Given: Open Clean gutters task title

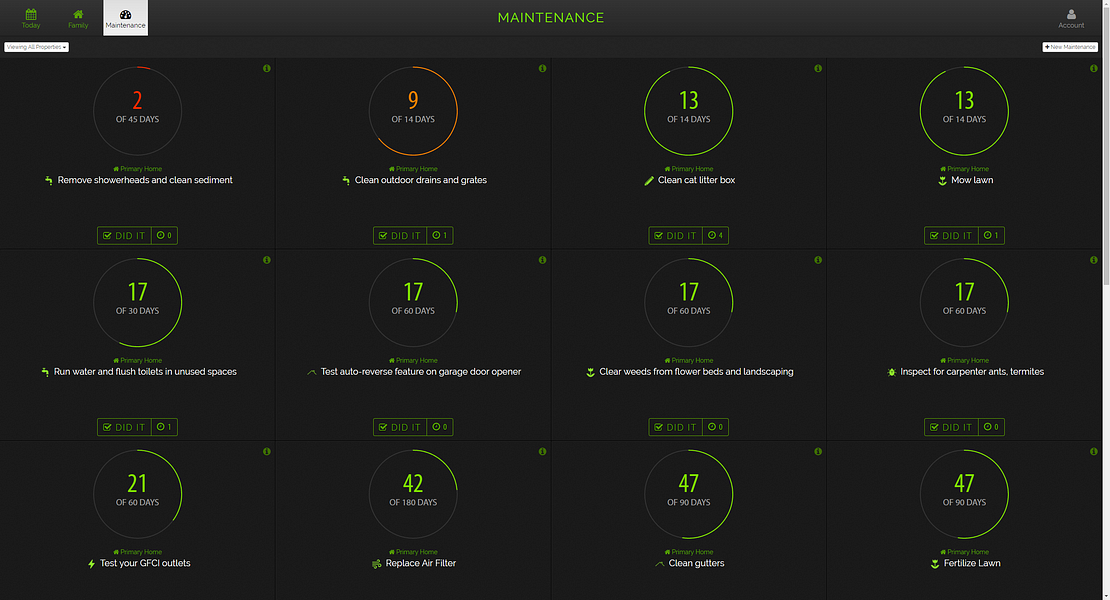Looking at the screenshot, I should tap(697, 563).
